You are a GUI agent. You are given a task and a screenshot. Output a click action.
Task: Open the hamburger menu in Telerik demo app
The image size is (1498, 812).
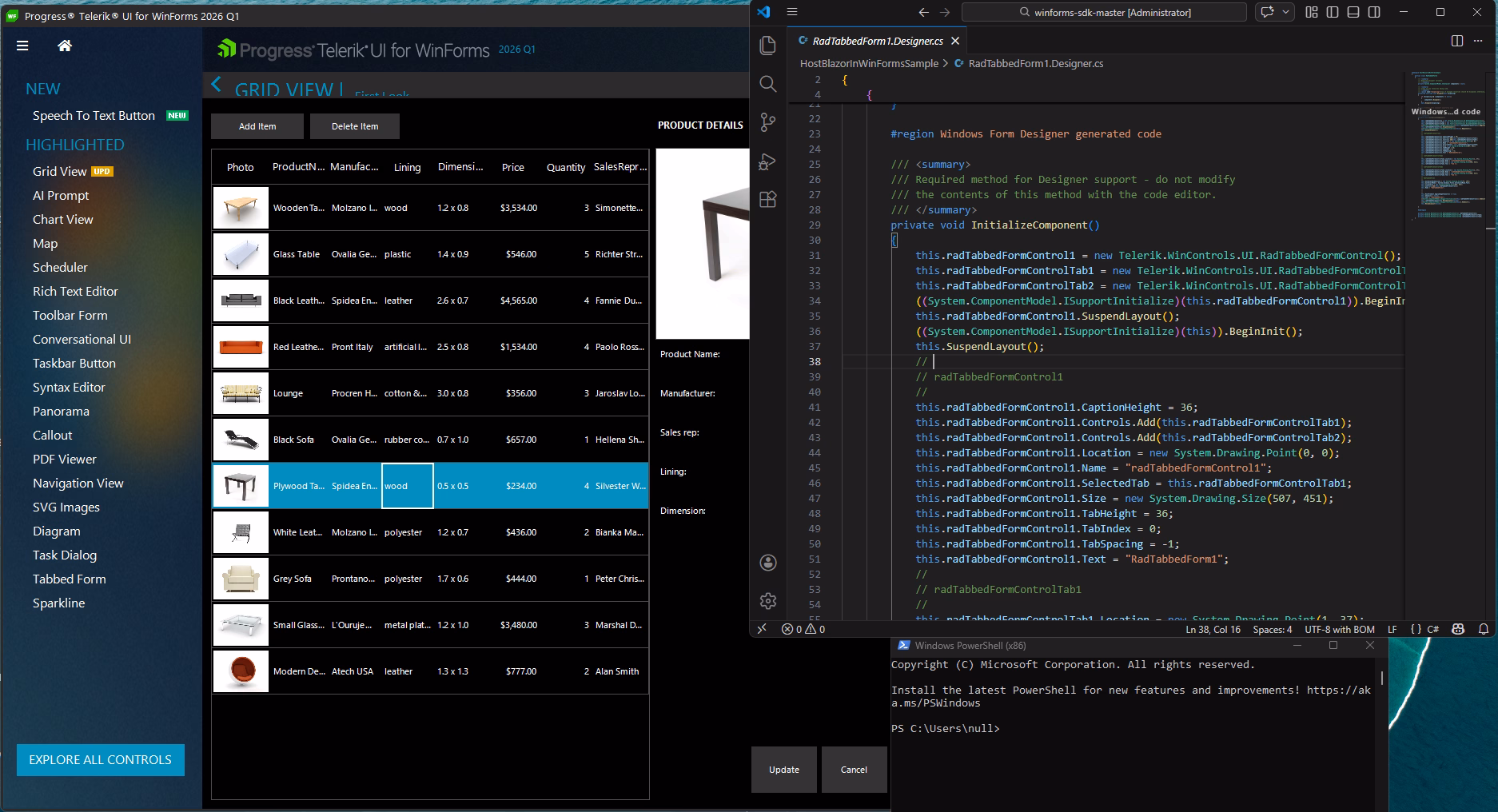pos(22,46)
